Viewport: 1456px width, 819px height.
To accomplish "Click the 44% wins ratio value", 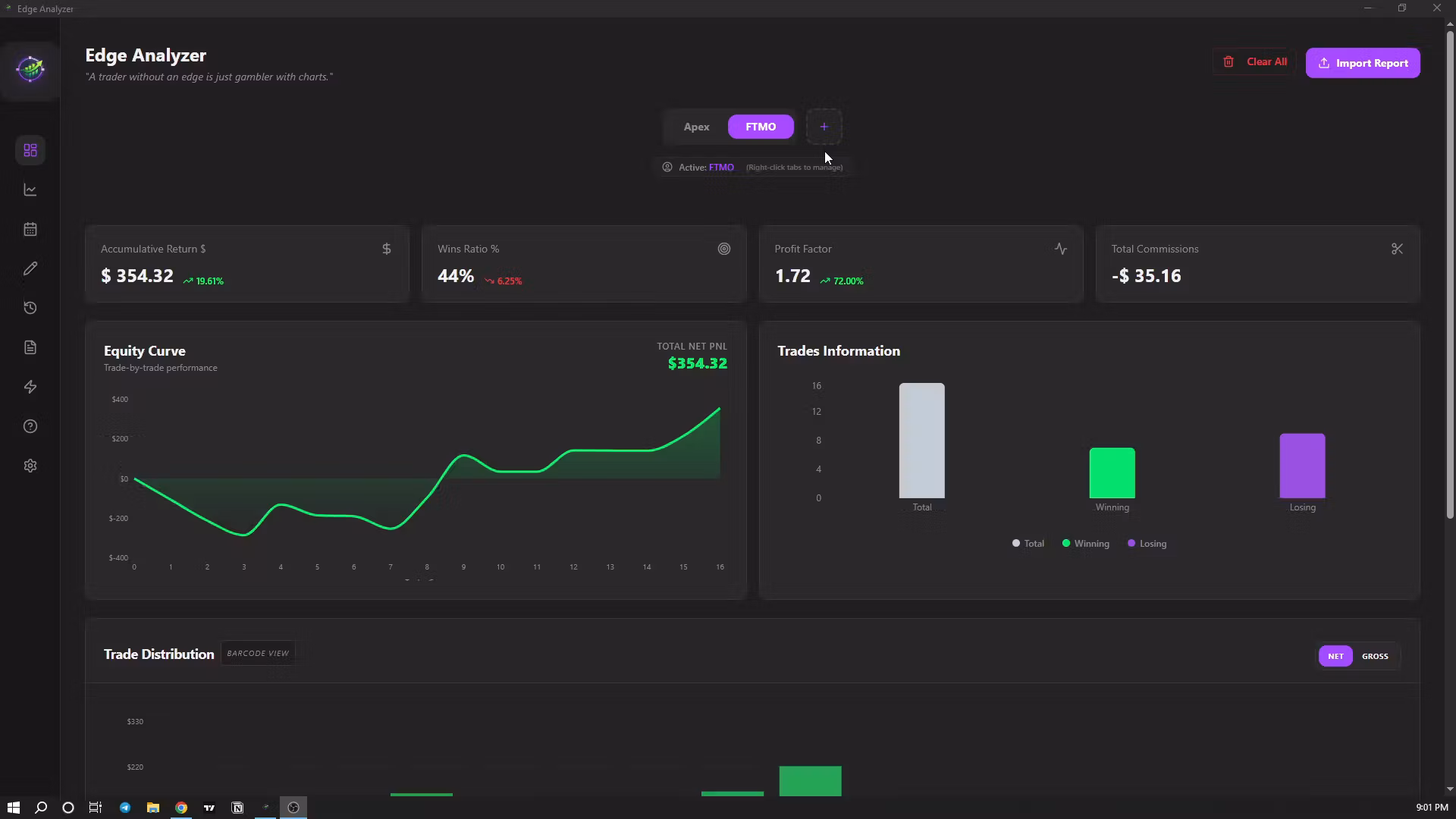I will pyautogui.click(x=456, y=276).
